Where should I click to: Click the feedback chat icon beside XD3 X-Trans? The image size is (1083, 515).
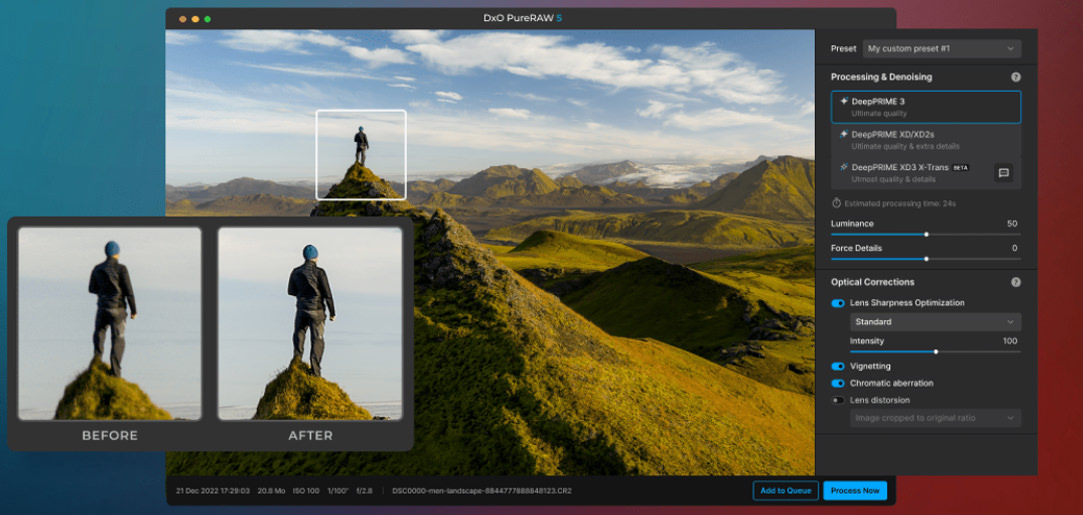pyautogui.click(x=1003, y=173)
